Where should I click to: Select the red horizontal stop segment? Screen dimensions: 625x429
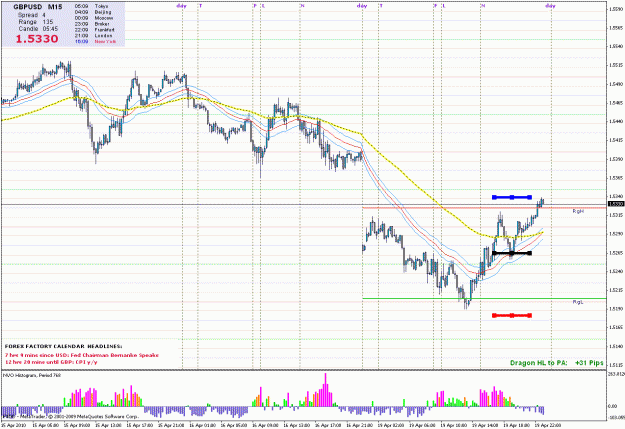(x=512, y=315)
